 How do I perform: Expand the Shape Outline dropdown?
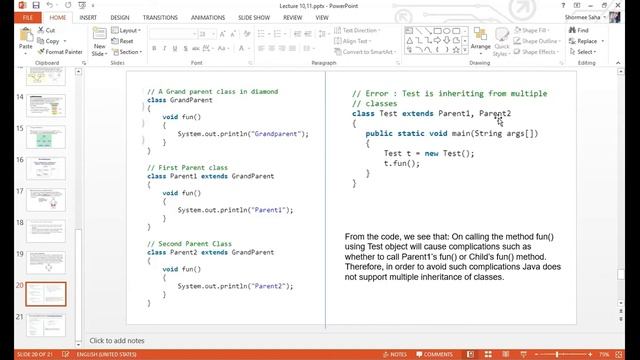click(537, 41)
